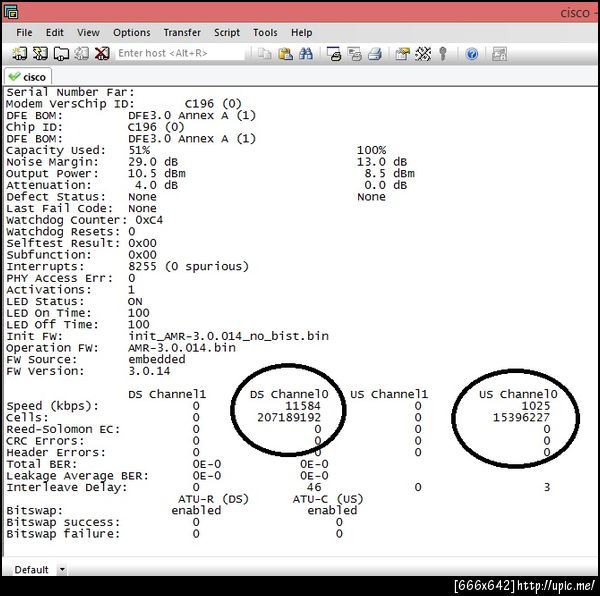Click the US Channel1 column header
Image resolution: width=600 pixels, height=596 pixels.
(x=389, y=394)
